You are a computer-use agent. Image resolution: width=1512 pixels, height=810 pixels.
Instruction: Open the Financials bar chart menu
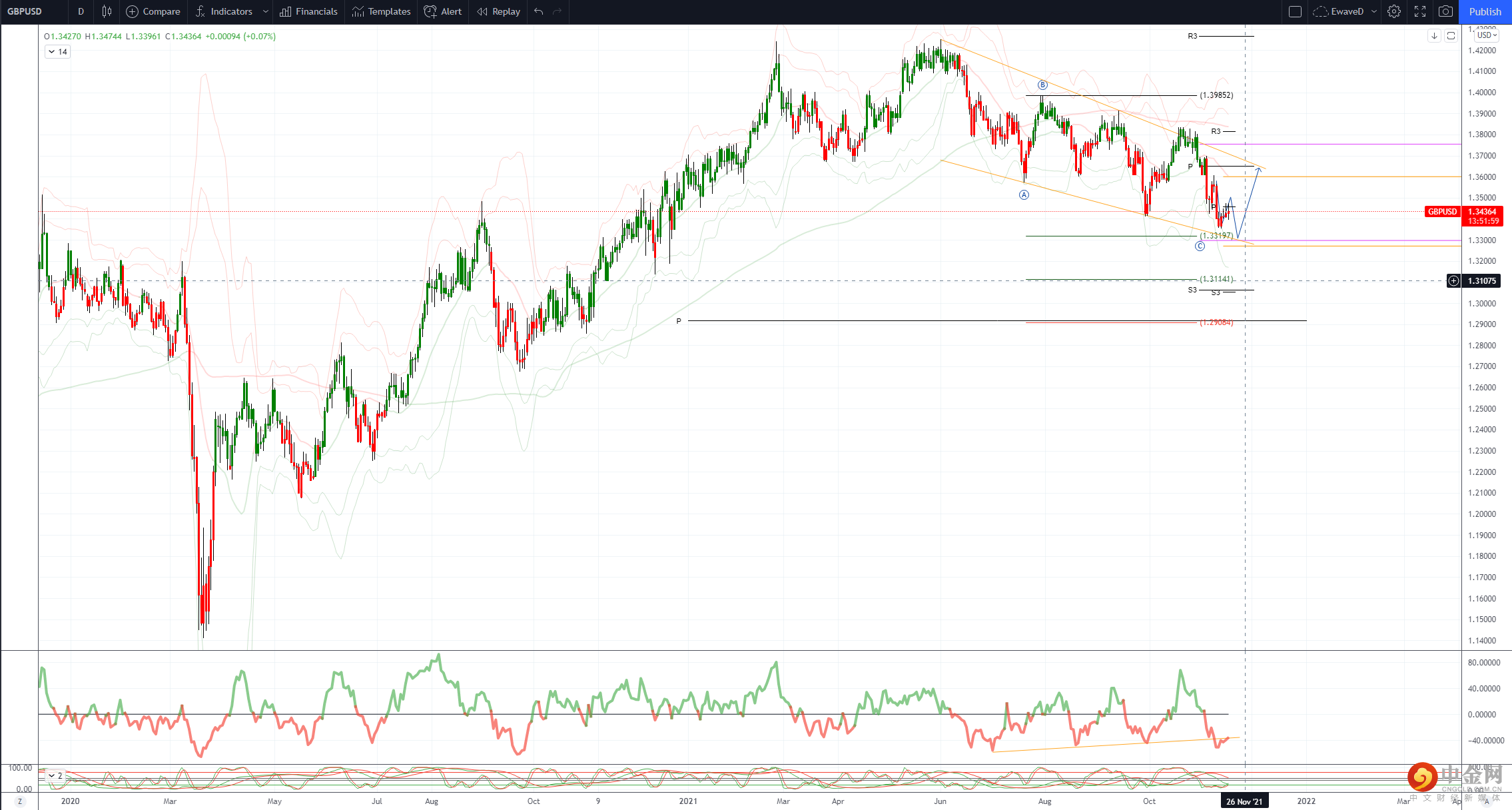[309, 11]
